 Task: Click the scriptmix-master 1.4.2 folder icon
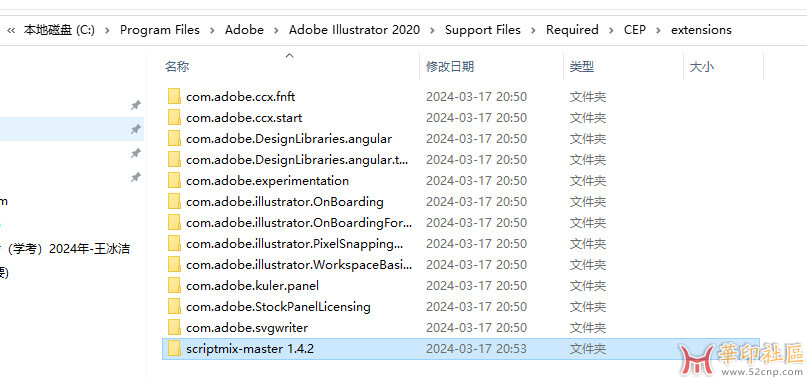tap(174, 349)
